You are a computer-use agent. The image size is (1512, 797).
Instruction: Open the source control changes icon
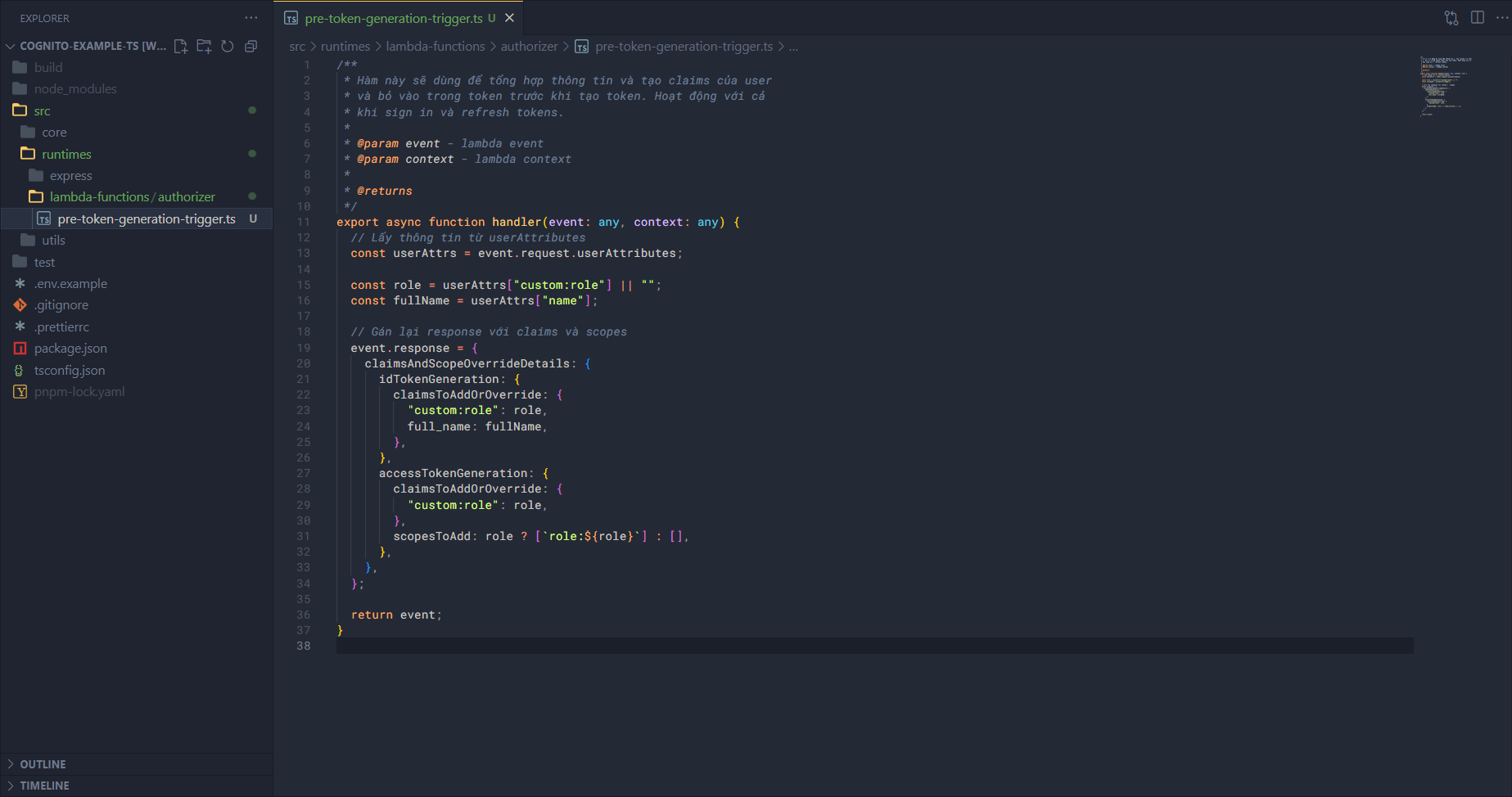(1451, 18)
